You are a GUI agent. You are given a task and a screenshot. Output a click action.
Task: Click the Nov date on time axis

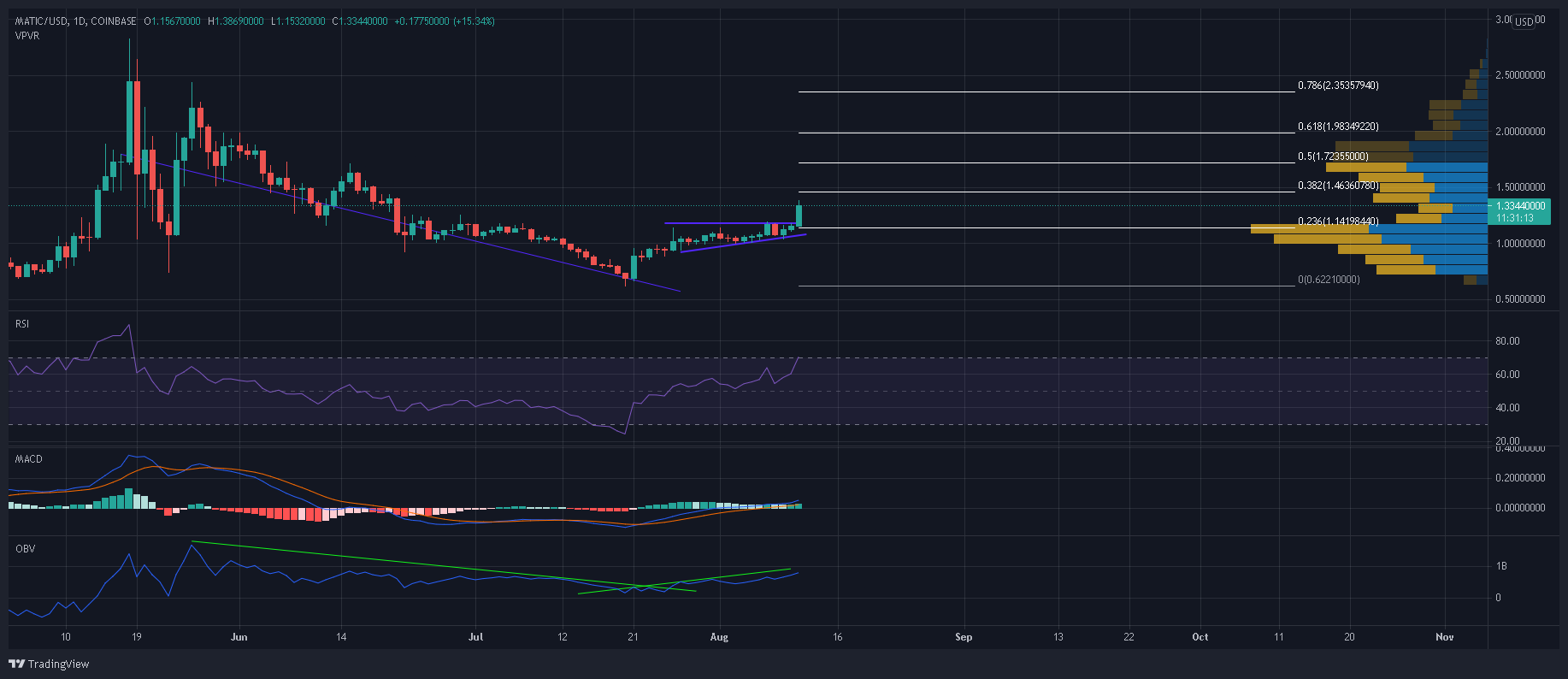pyautogui.click(x=1445, y=637)
